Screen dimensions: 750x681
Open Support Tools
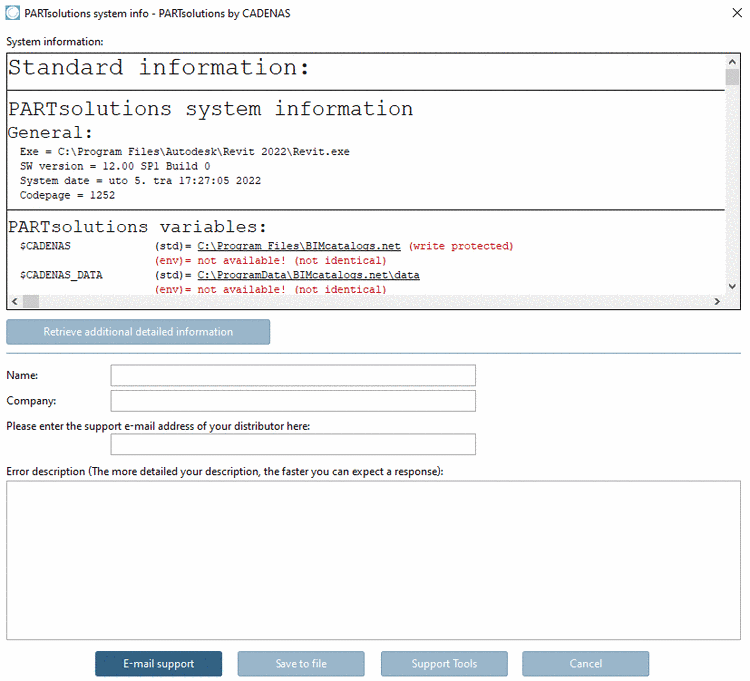pyautogui.click(x=444, y=663)
